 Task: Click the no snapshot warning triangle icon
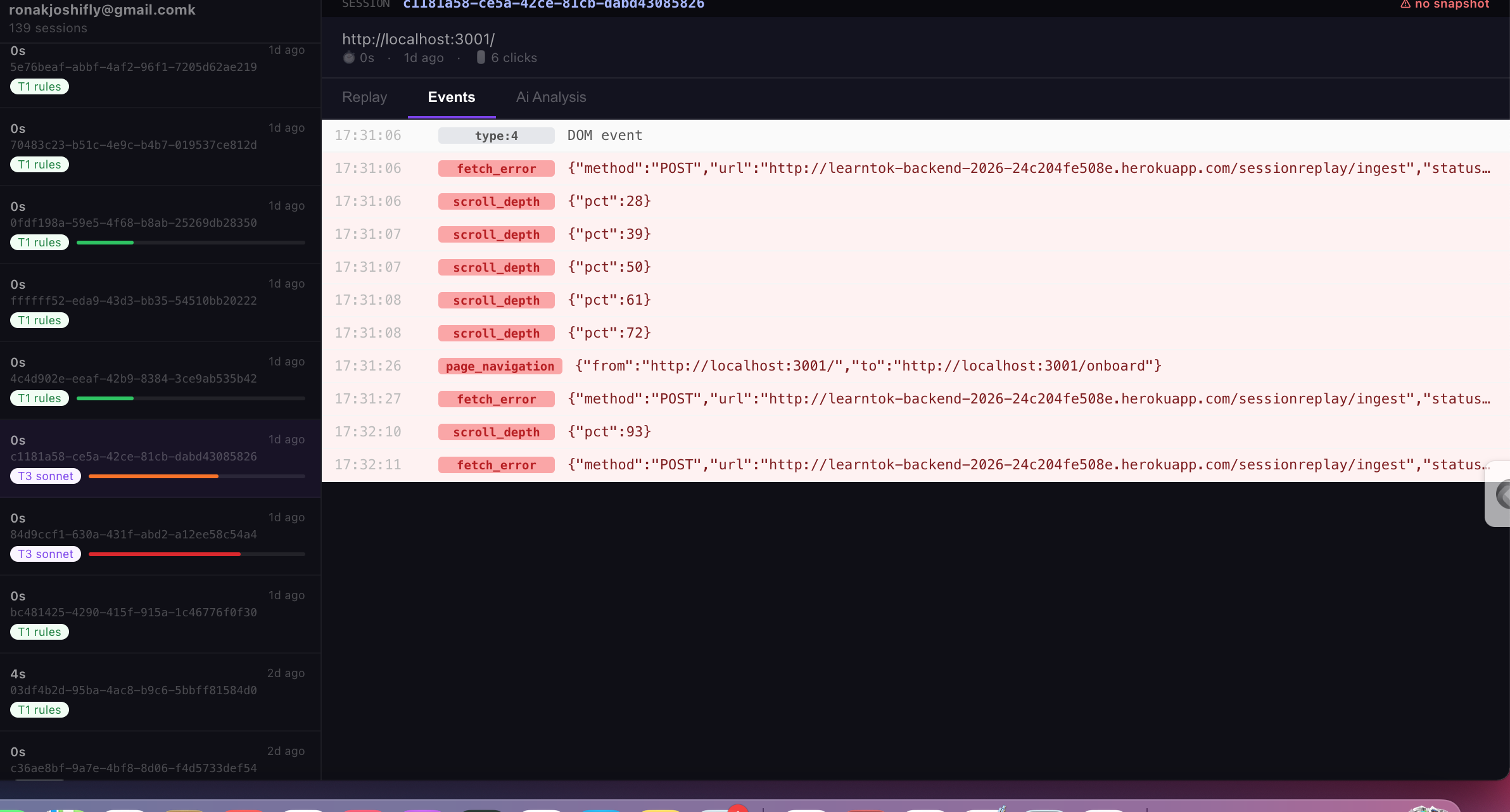pos(1405,4)
